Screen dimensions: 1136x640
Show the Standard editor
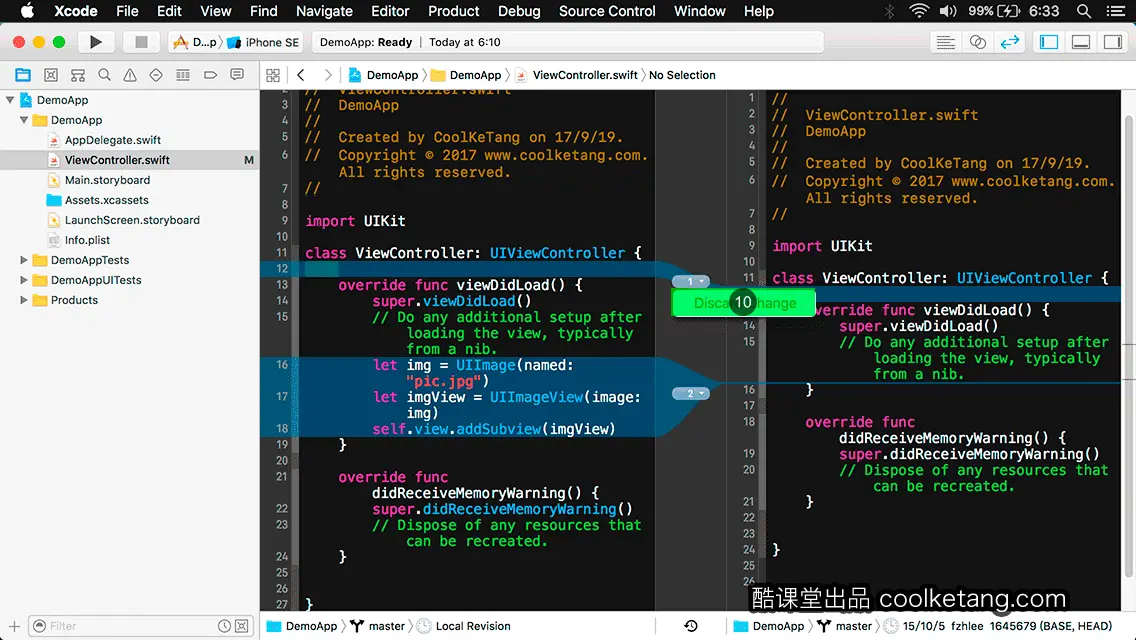pyautogui.click(x=945, y=42)
